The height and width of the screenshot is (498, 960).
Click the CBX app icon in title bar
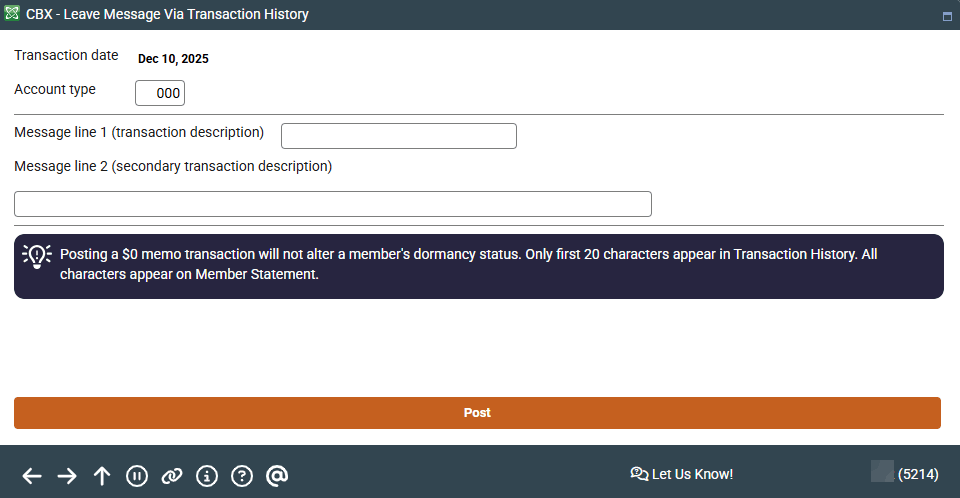pyautogui.click(x=12, y=14)
